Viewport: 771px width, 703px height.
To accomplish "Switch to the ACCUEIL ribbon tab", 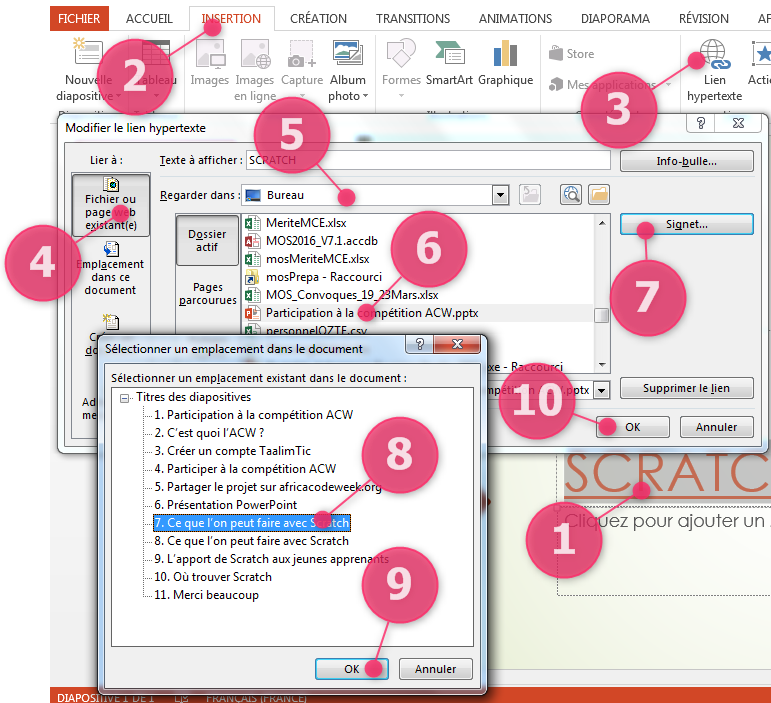I will pos(149,19).
